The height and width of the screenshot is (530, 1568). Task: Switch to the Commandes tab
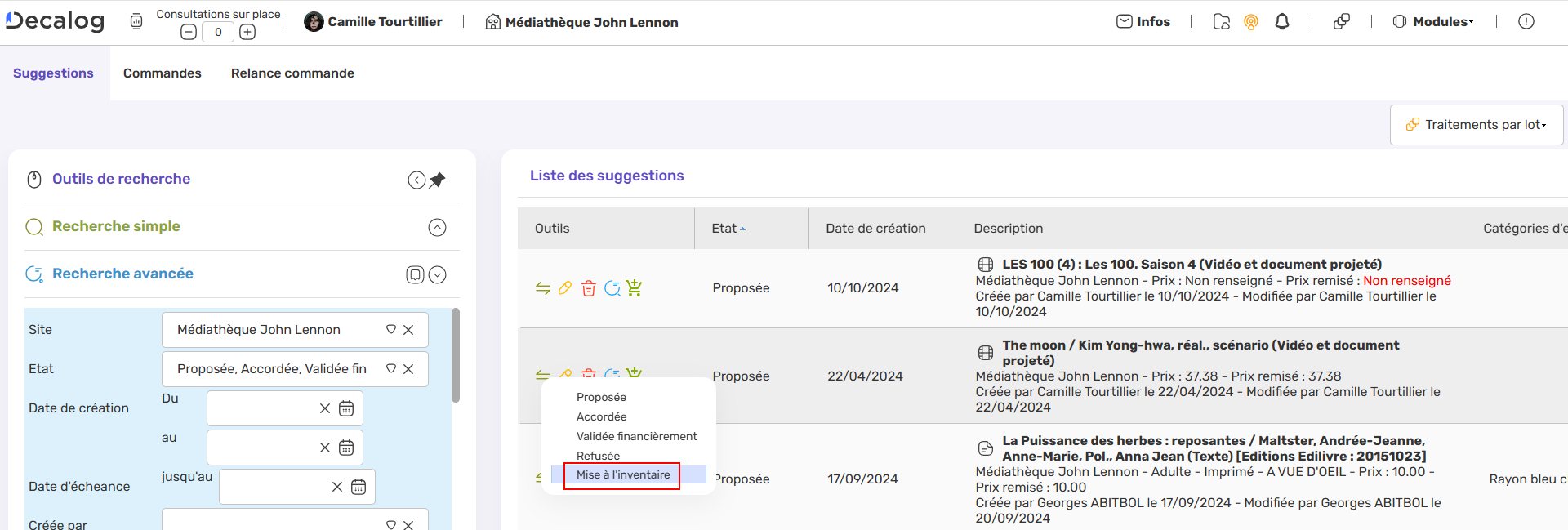click(x=163, y=73)
